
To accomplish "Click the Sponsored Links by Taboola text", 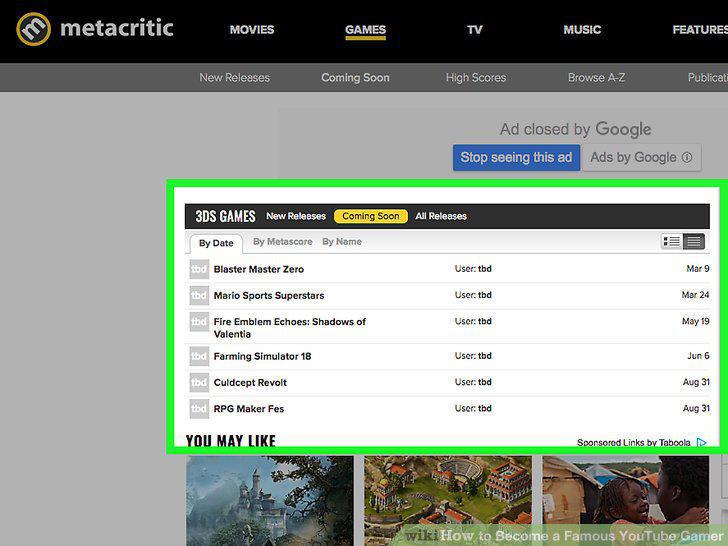I will [633, 442].
